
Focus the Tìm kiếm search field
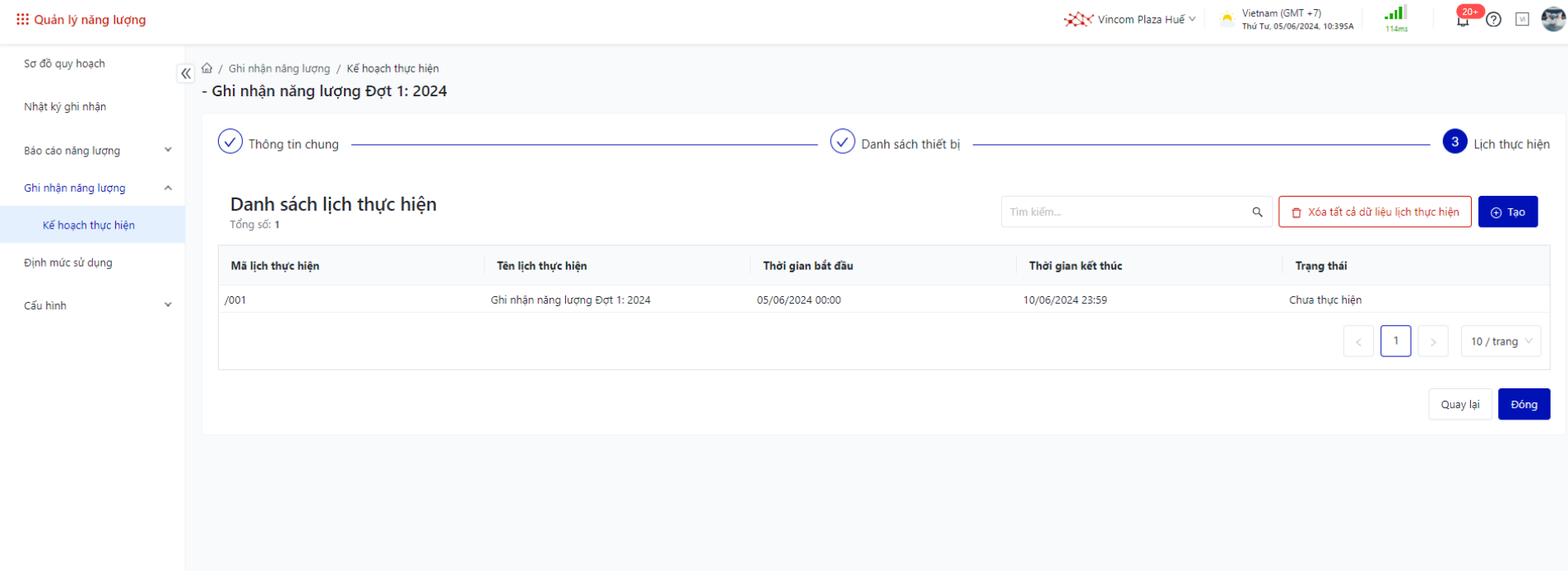click(x=1124, y=212)
